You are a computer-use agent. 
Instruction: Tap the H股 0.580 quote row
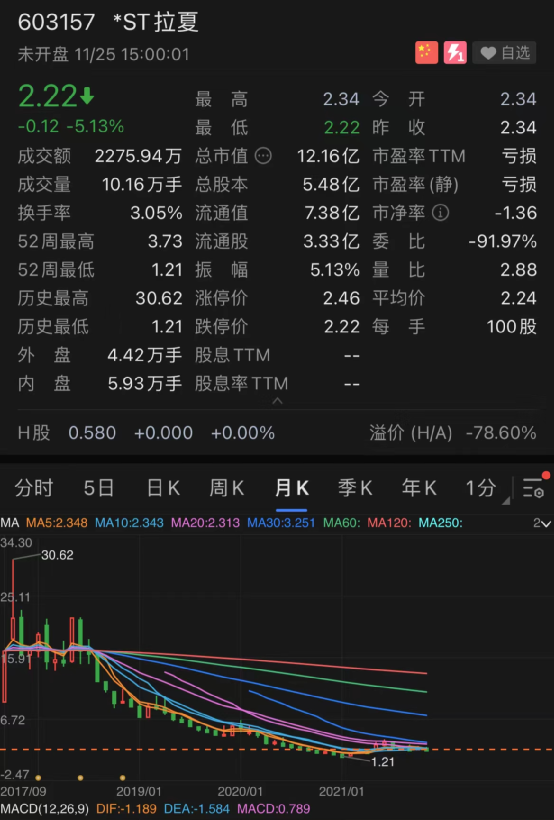click(146, 433)
